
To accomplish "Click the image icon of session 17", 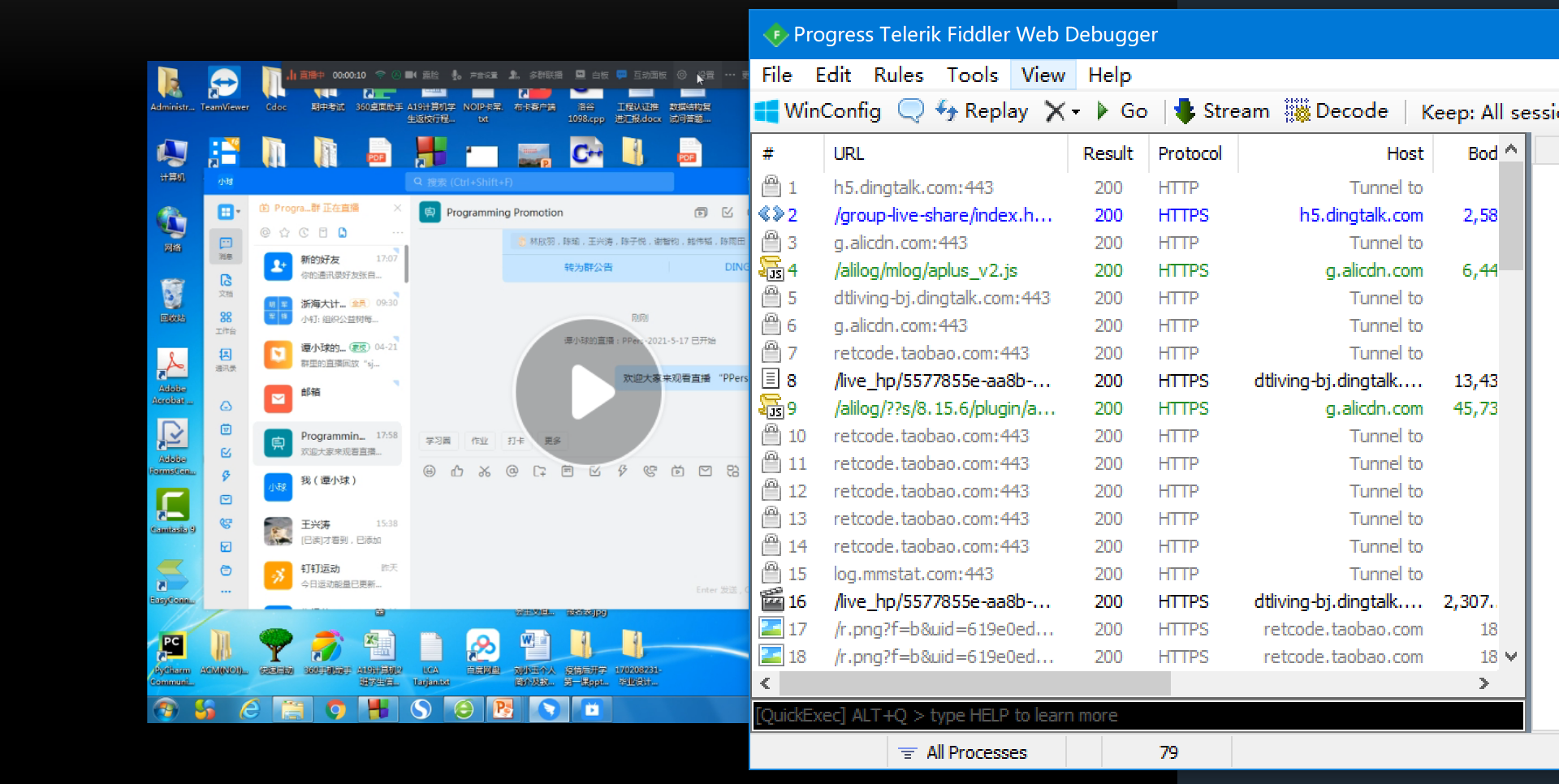I will (x=771, y=628).
